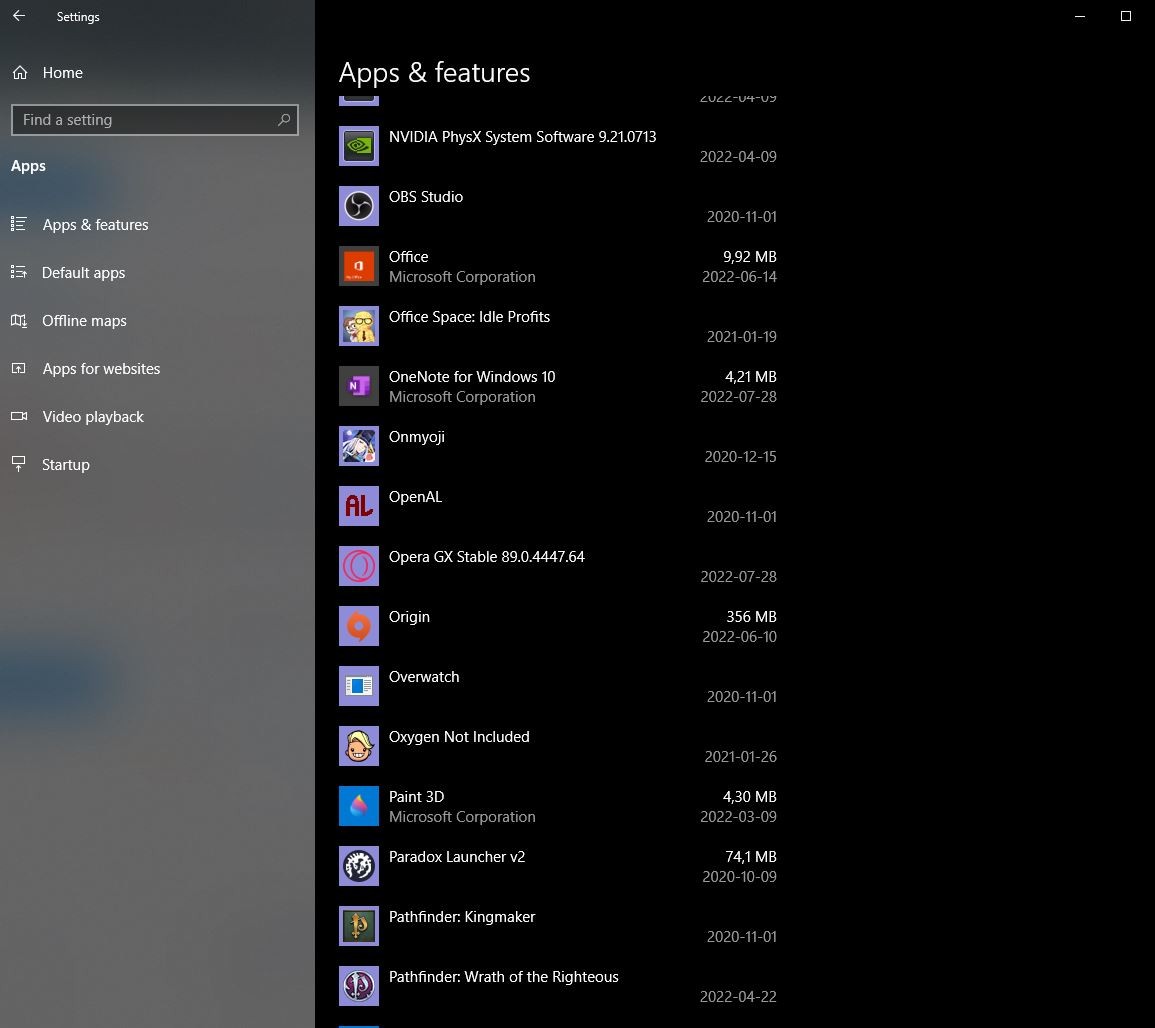Maximize the Settings window

coord(1126,16)
